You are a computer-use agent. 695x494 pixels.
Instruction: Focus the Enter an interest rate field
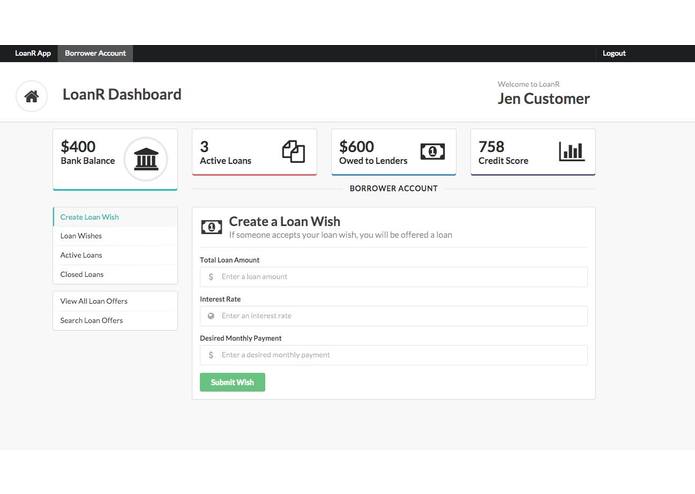tap(394, 316)
